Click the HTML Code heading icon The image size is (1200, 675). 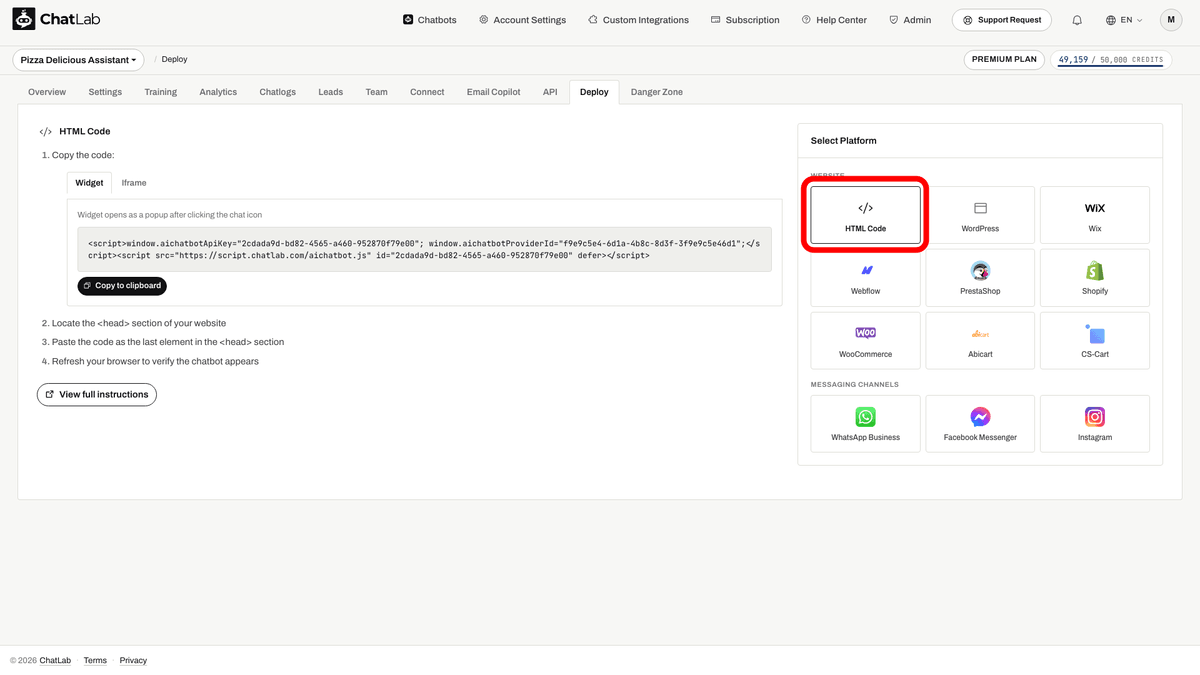[x=46, y=132]
